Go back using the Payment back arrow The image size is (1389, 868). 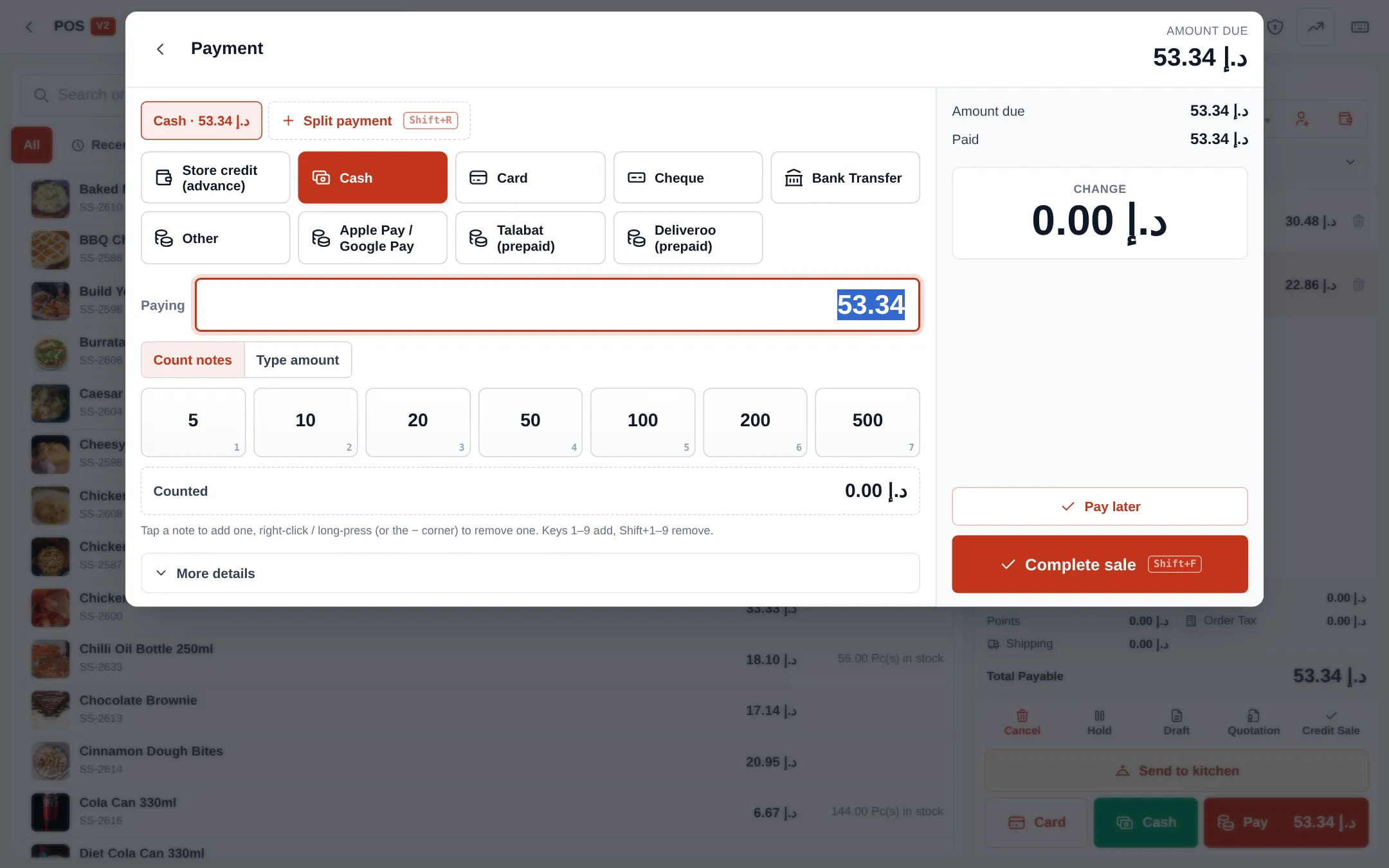pos(161,49)
